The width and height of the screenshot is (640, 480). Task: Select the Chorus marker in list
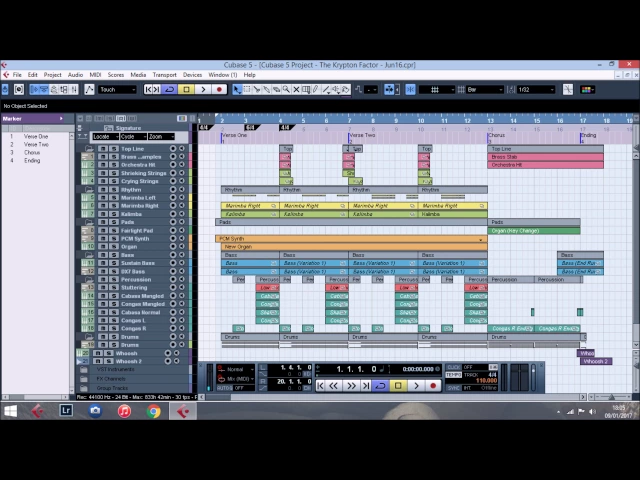[32, 153]
